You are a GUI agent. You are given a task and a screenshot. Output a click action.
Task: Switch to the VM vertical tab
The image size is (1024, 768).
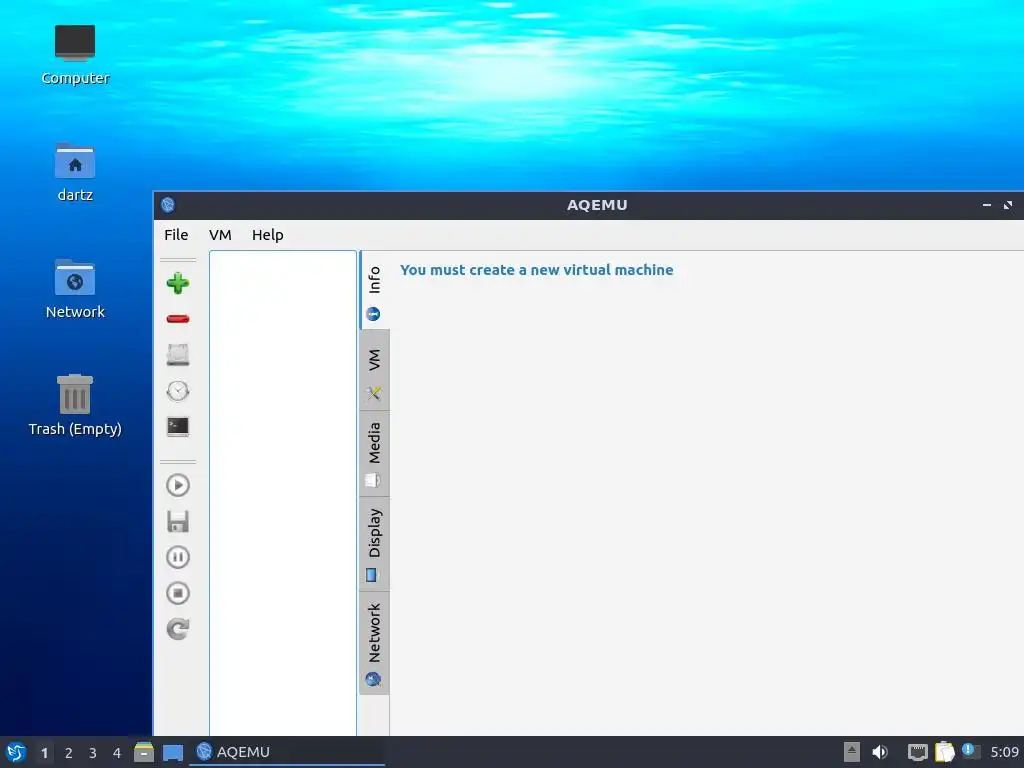point(374,370)
